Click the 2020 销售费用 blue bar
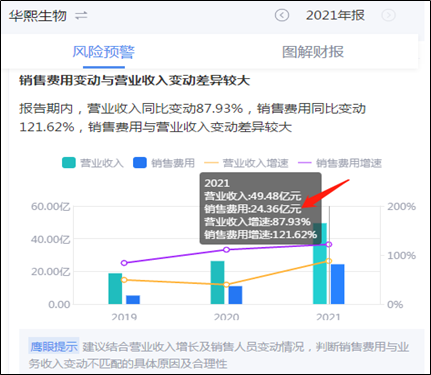 (235, 295)
